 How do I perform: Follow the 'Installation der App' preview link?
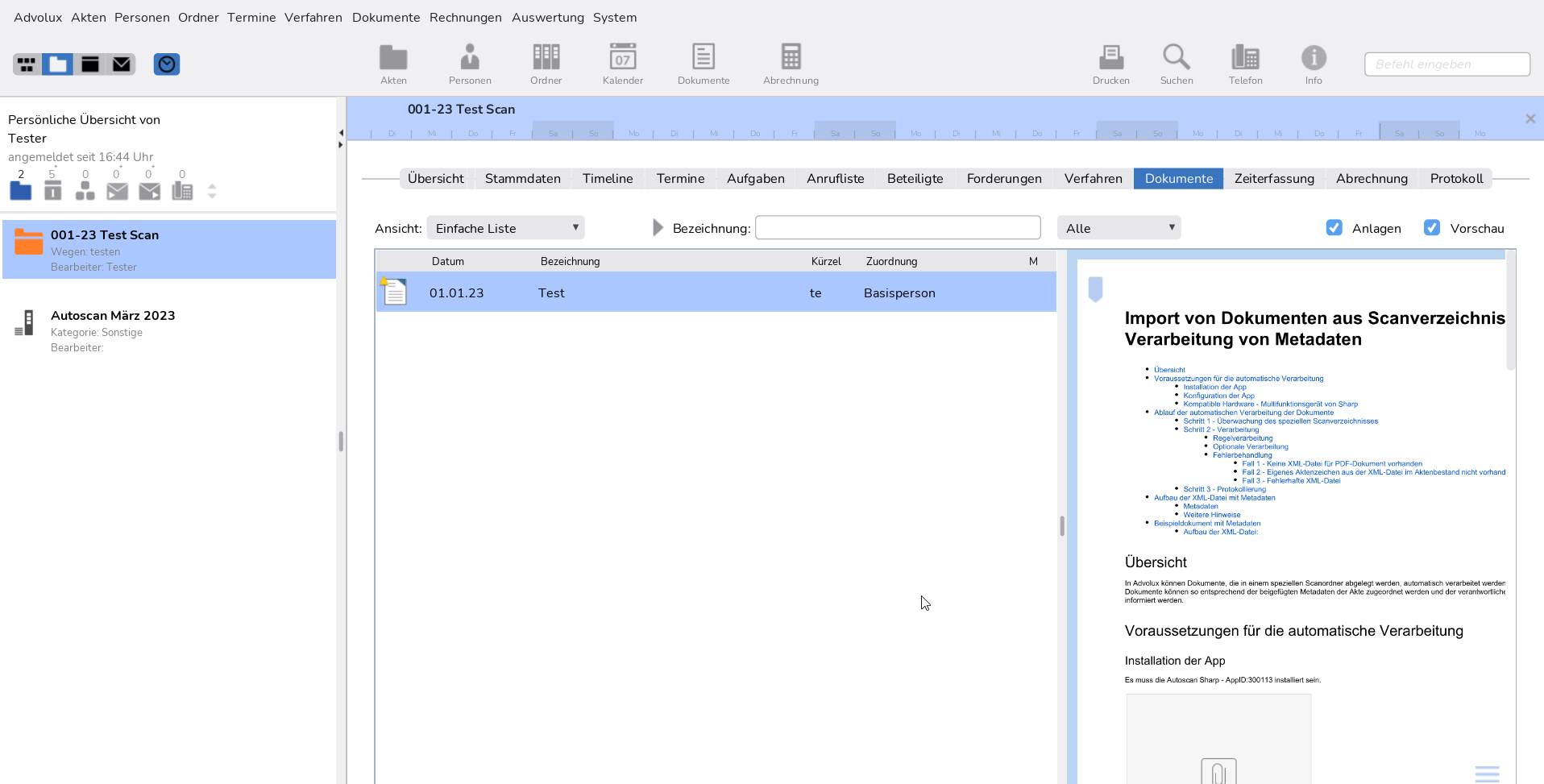(1214, 387)
